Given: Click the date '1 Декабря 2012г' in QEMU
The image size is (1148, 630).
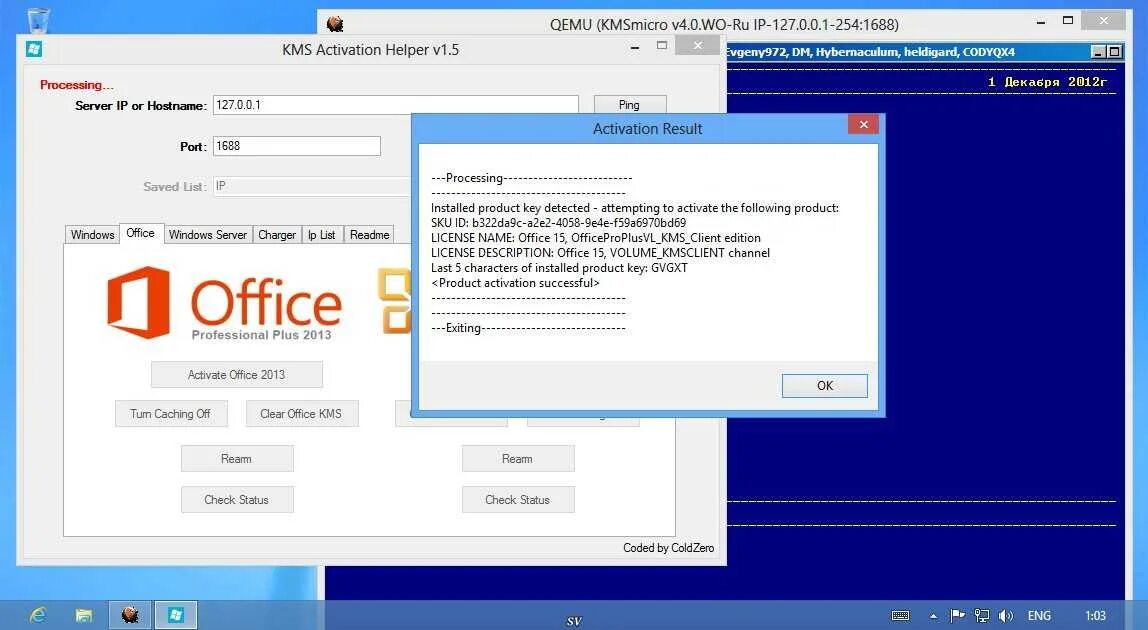Looking at the screenshot, I should [x=1047, y=82].
